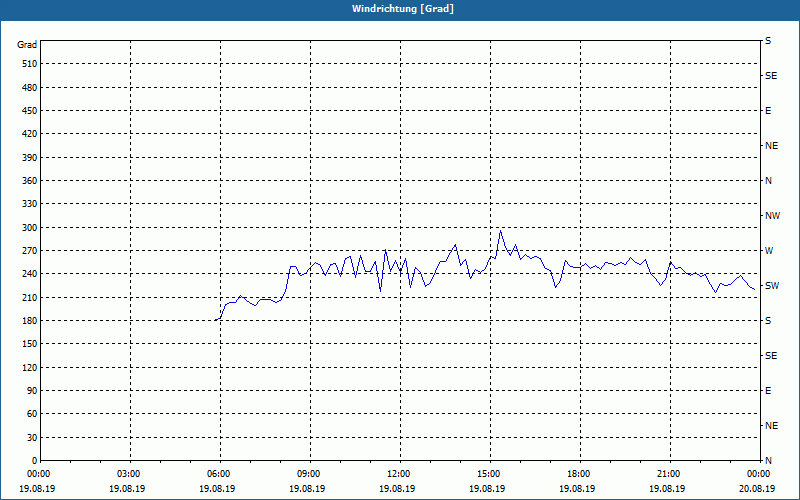Click the 18:00 time axis label
Image resolution: width=800 pixels, height=500 pixels.
[578, 474]
